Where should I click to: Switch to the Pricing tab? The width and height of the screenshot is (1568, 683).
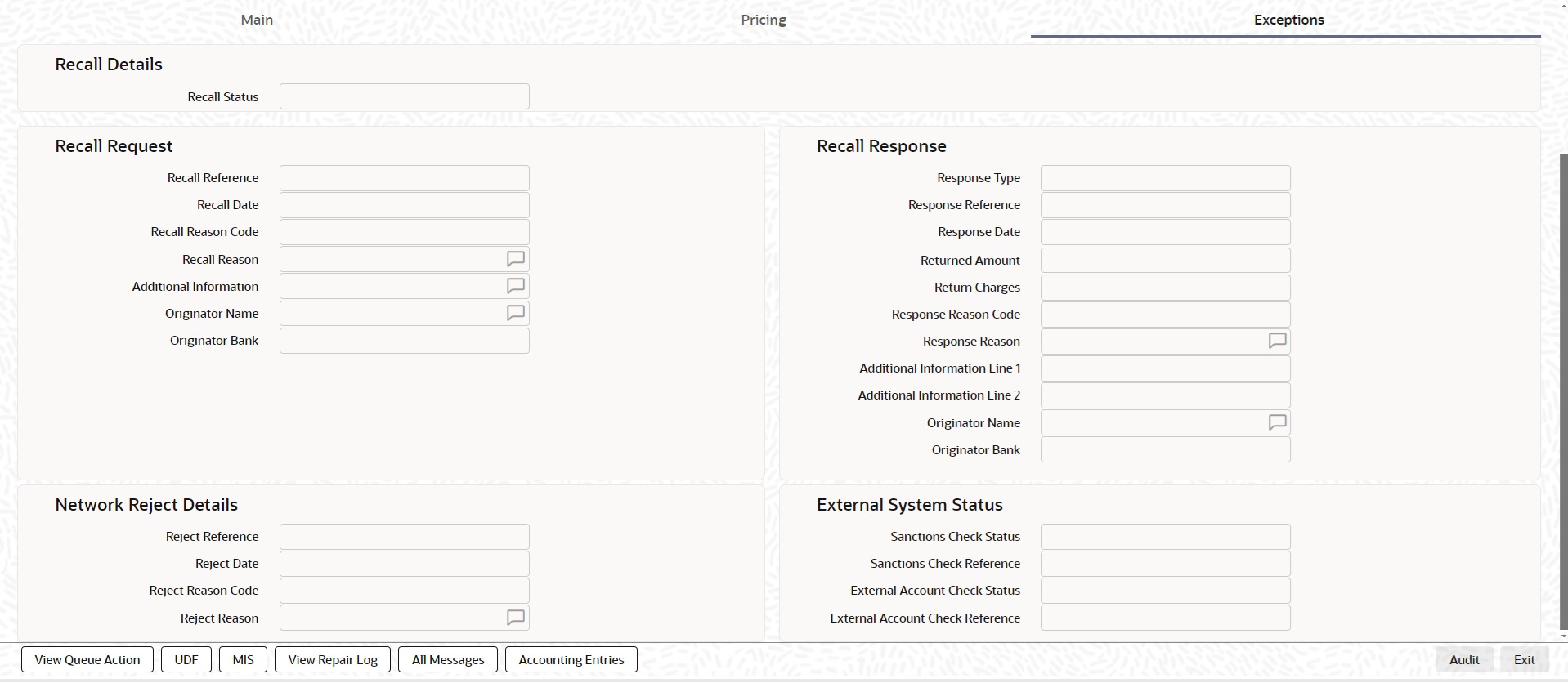tap(764, 20)
